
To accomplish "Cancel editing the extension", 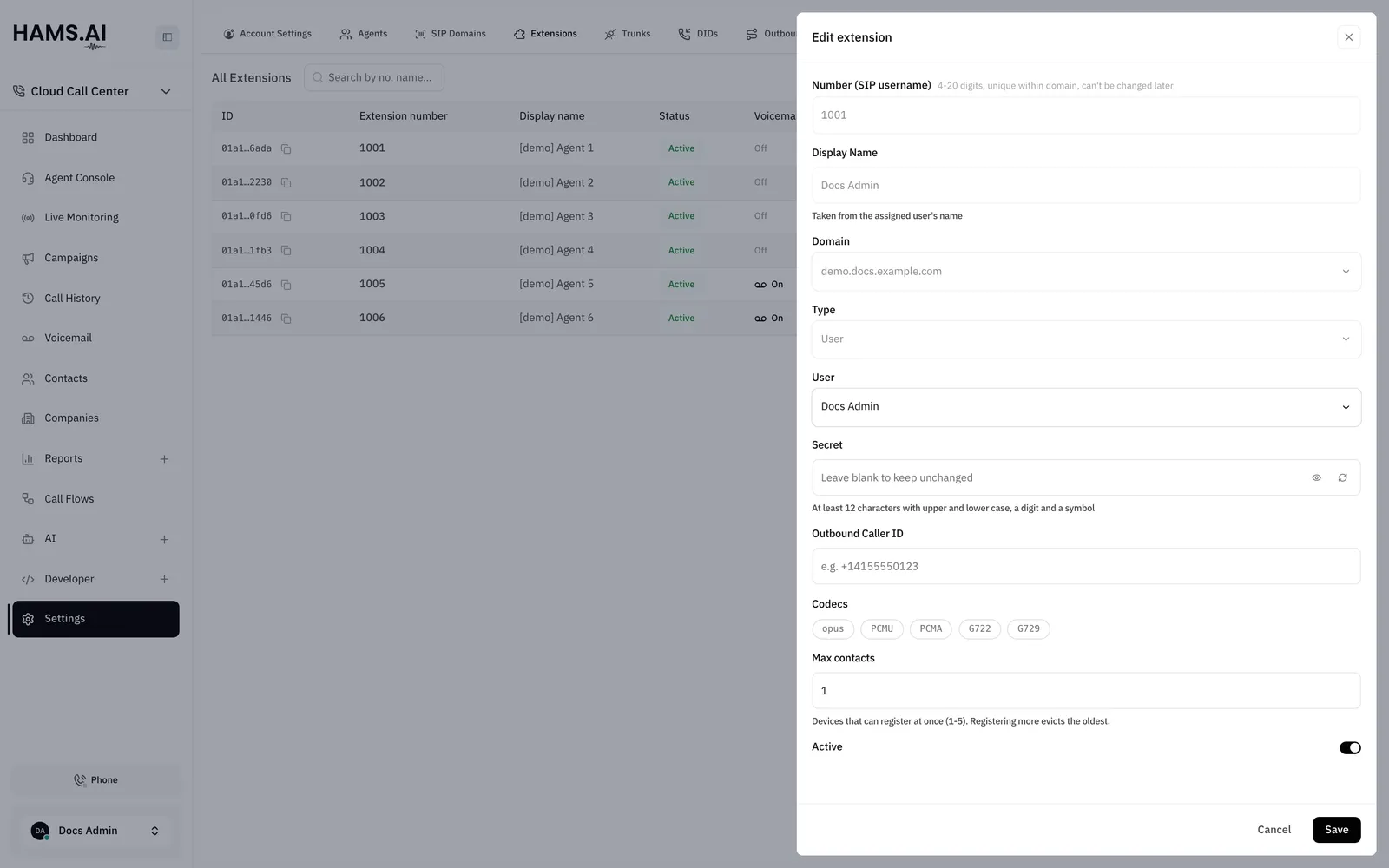I will click(1274, 830).
